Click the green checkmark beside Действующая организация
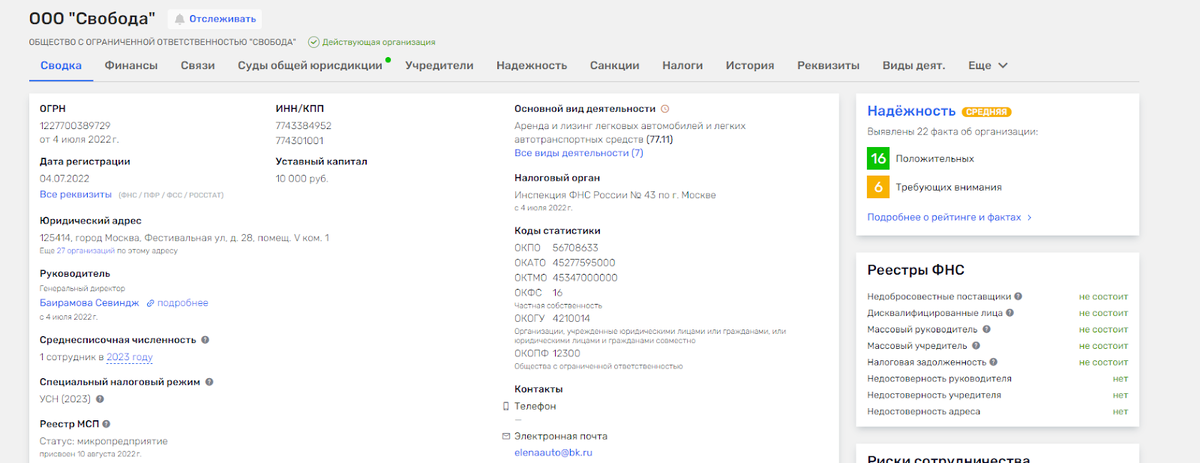The height and width of the screenshot is (463, 1200). tap(313, 42)
